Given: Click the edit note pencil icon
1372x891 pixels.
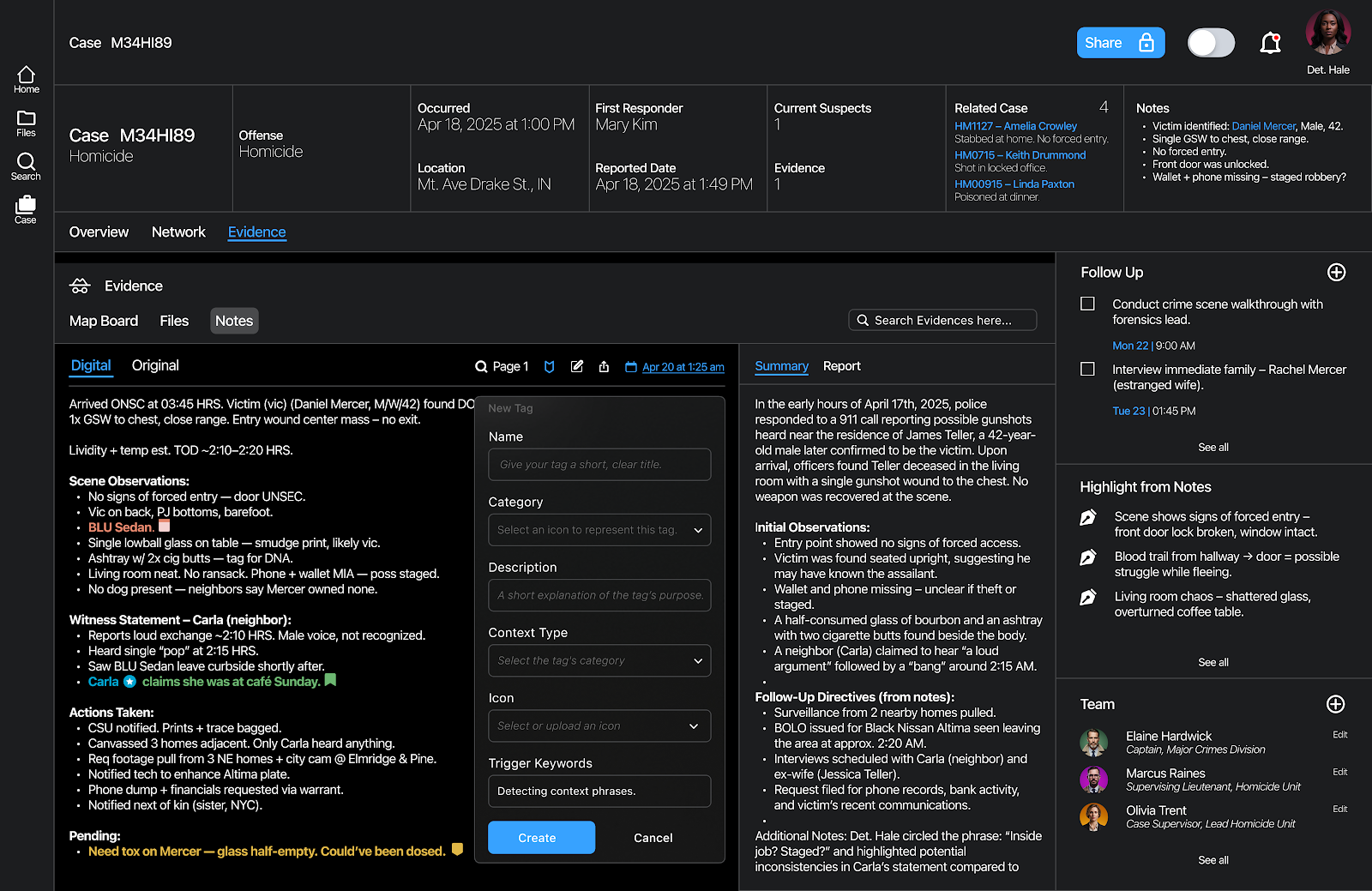Looking at the screenshot, I should [x=577, y=366].
